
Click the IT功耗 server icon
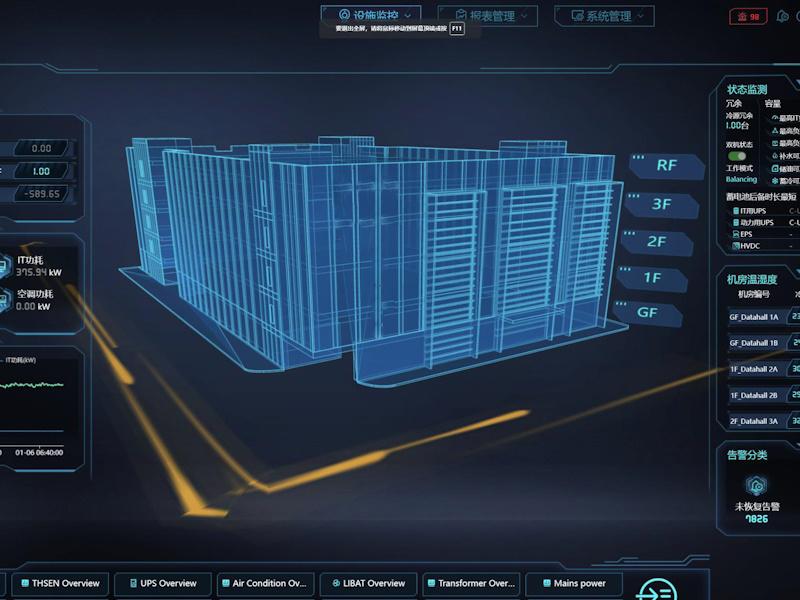(4, 266)
